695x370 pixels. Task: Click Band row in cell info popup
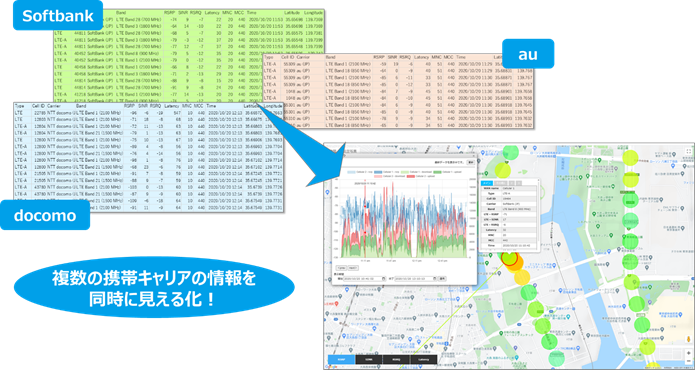click(x=509, y=209)
